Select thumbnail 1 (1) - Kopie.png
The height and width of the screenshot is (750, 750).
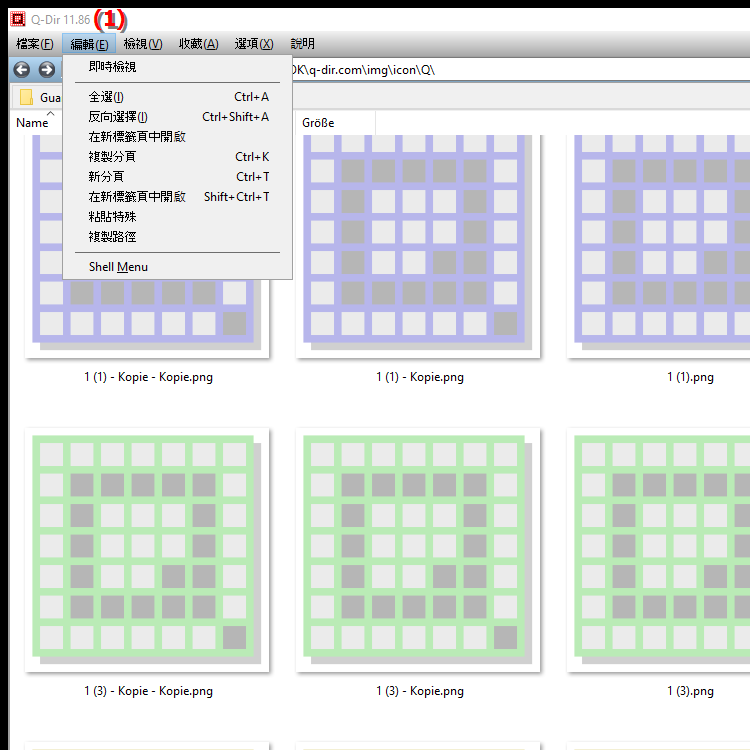tap(418, 246)
